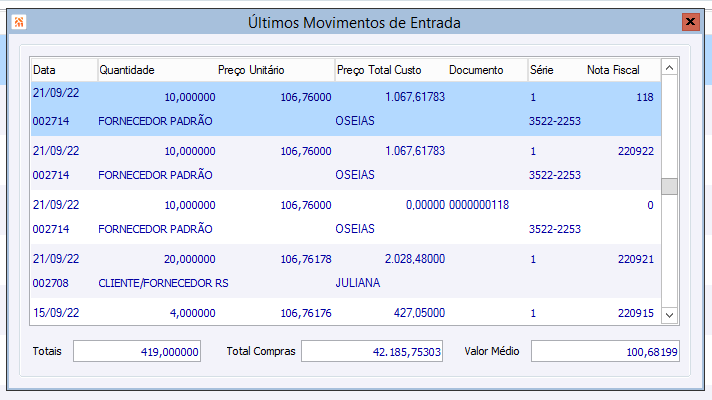712x400 pixels.
Task: Select the row with Nota Fiscal 220921
Action: 346,271
